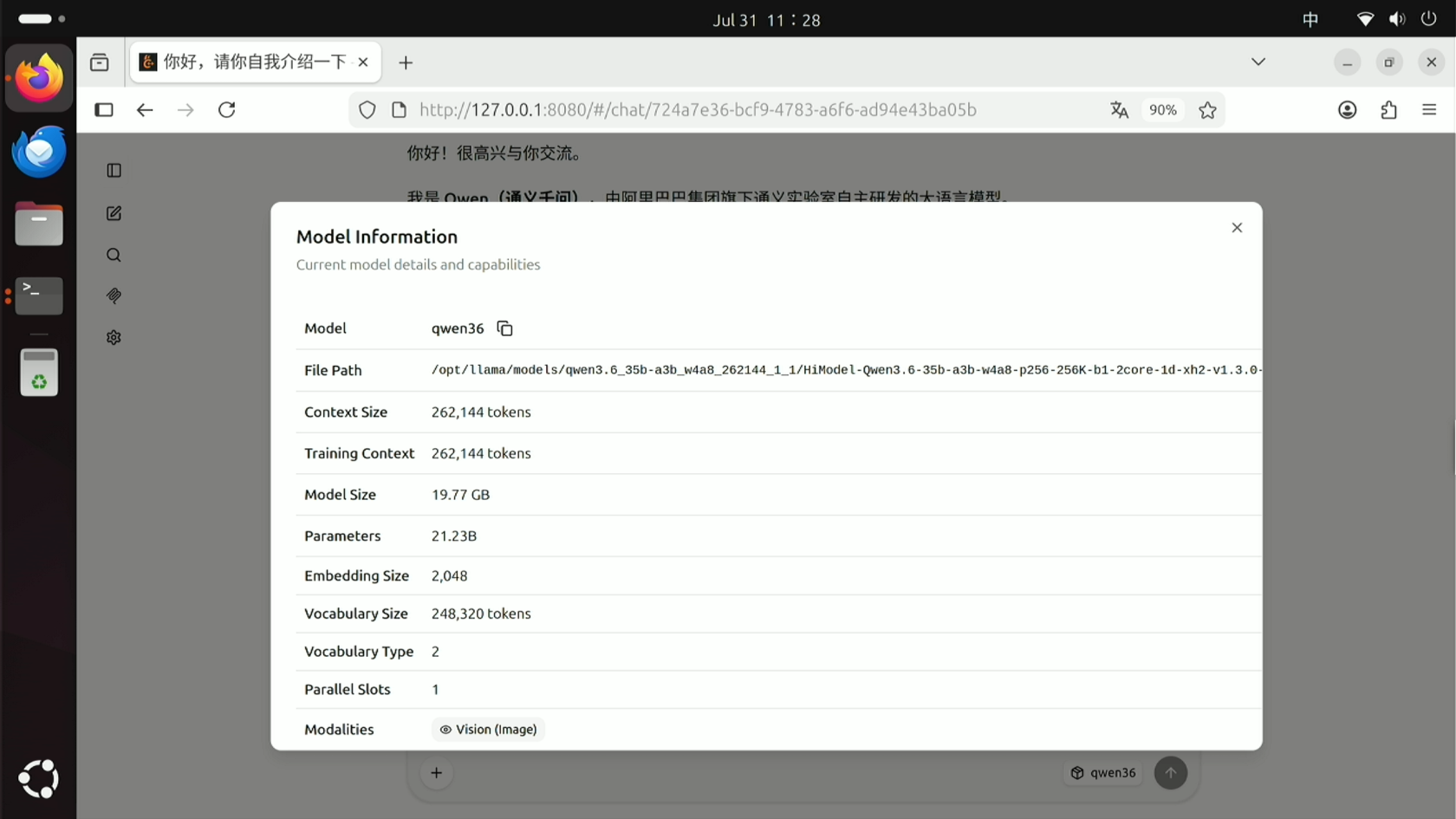The image size is (1456, 819).
Task: Click the Training Context row label
Action: click(x=360, y=453)
